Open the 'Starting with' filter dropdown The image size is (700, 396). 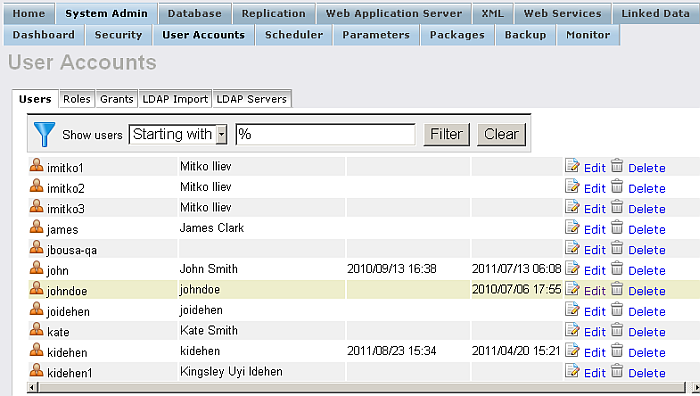178,134
